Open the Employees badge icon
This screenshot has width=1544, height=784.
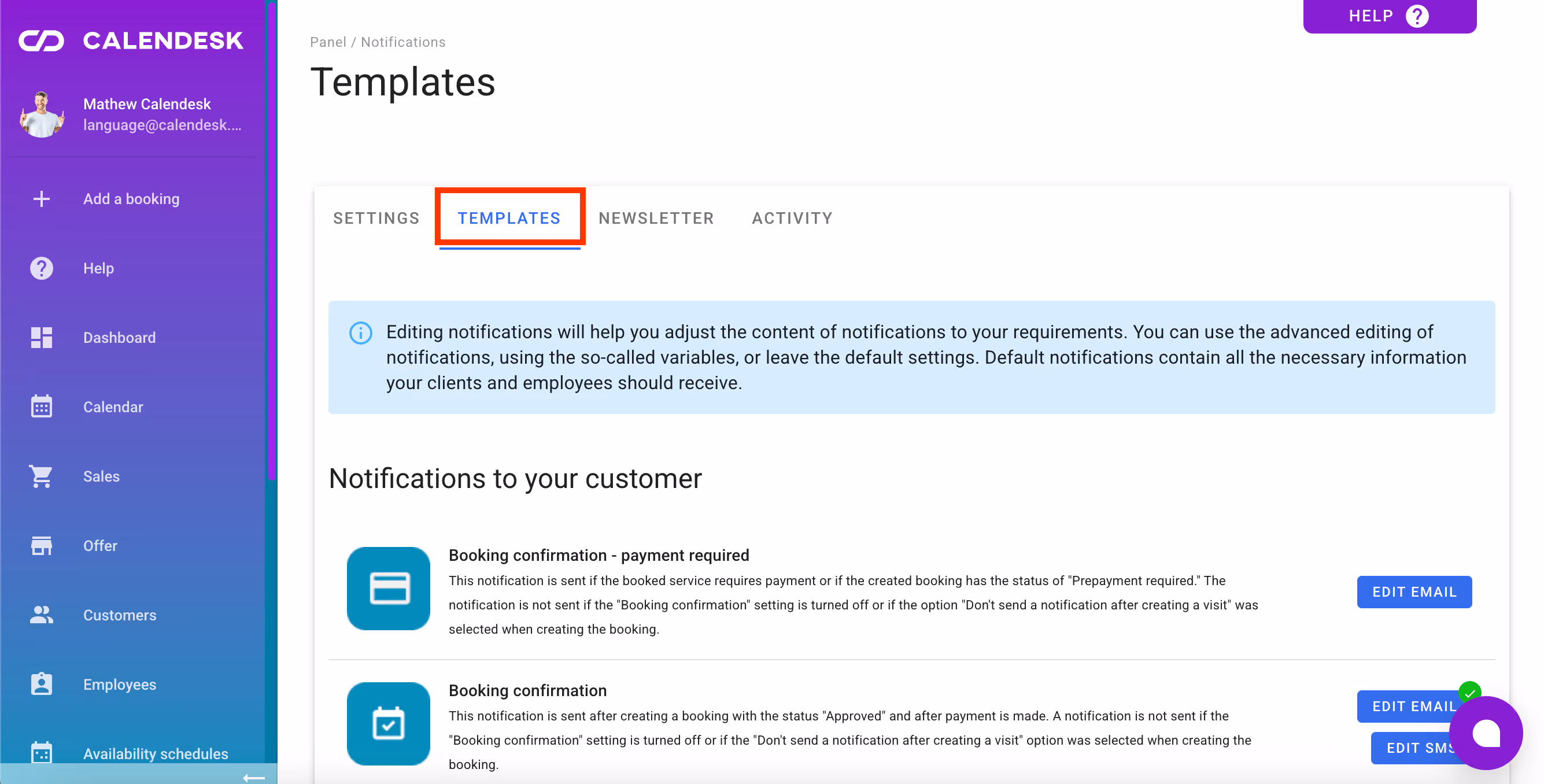coord(42,684)
